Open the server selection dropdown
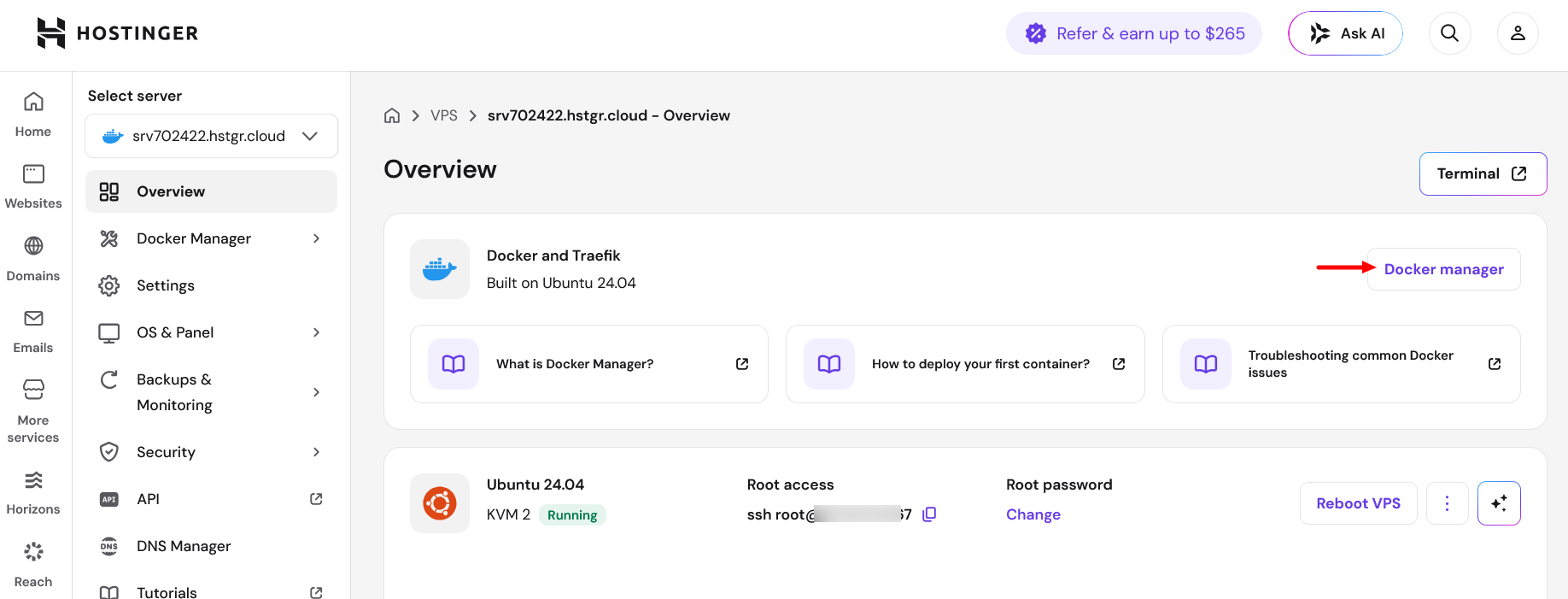The height and width of the screenshot is (599, 1568). pos(212,136)
